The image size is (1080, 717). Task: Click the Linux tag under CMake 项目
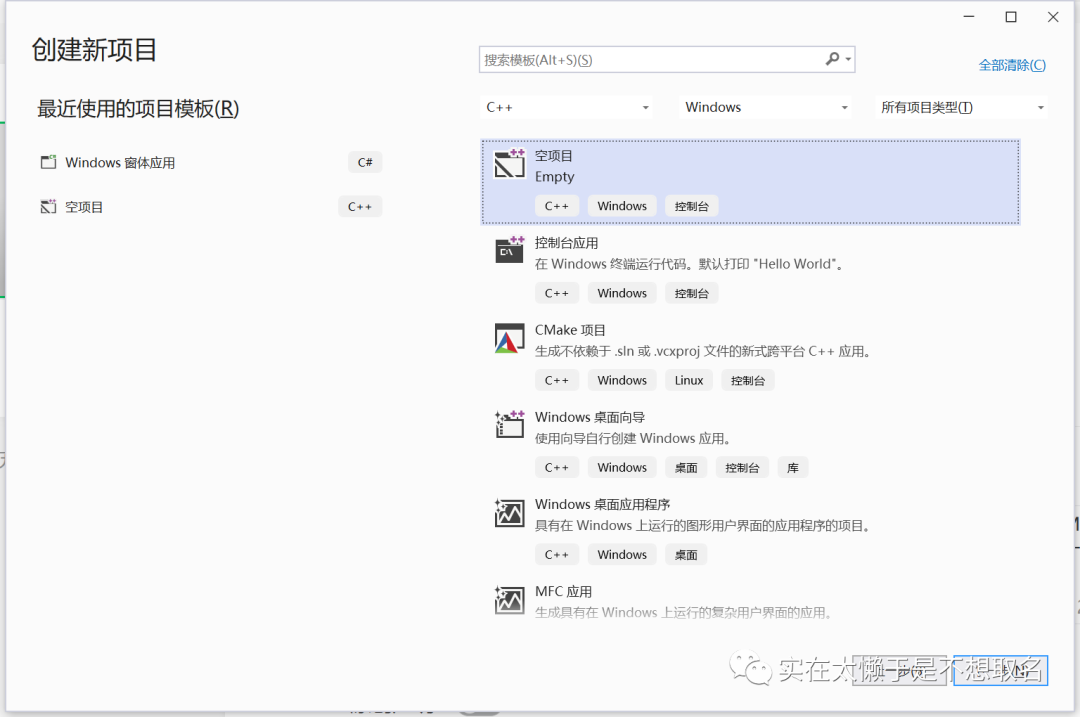[x=689, y=380]
